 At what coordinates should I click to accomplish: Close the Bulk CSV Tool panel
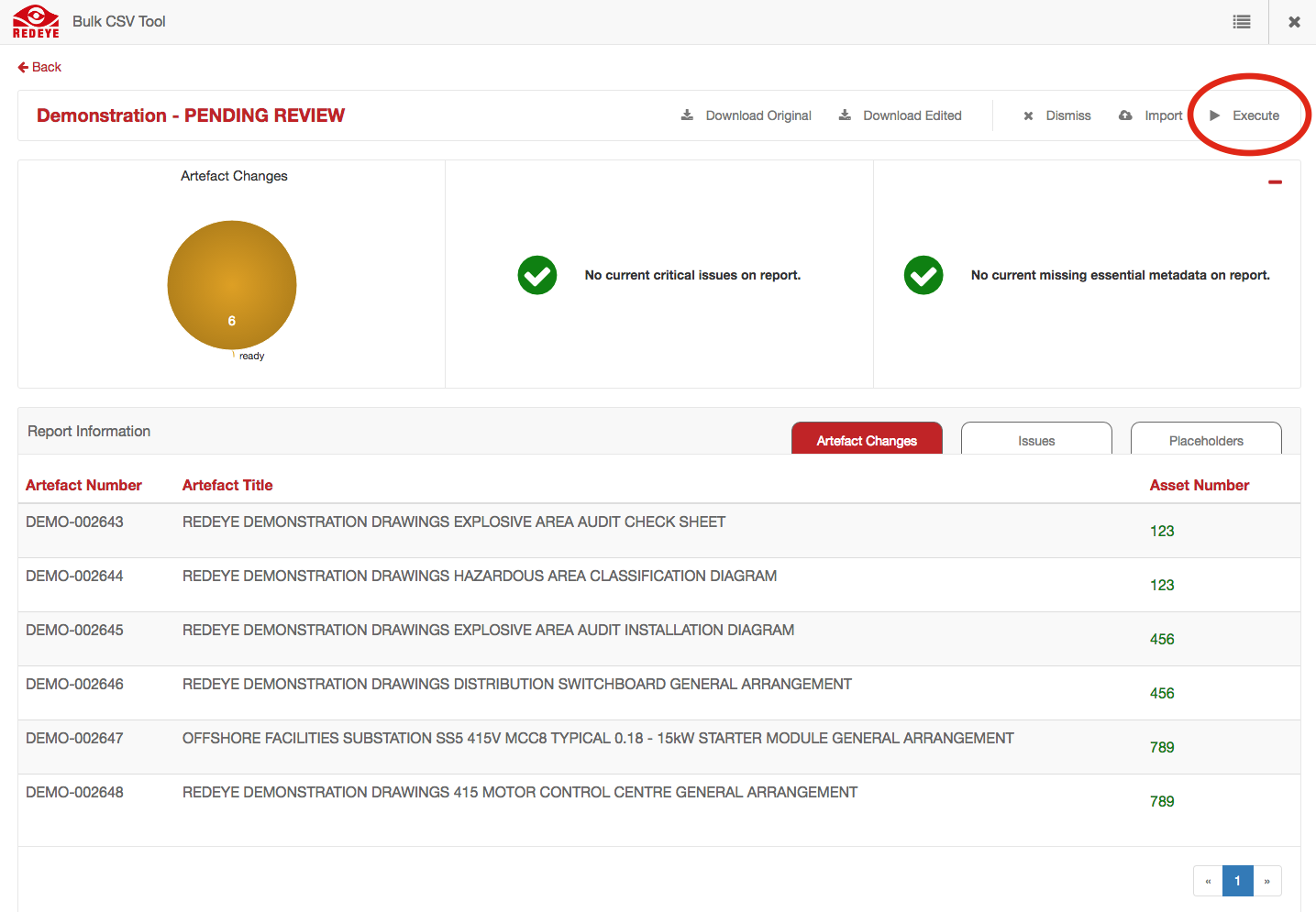tap(1294, 22)
